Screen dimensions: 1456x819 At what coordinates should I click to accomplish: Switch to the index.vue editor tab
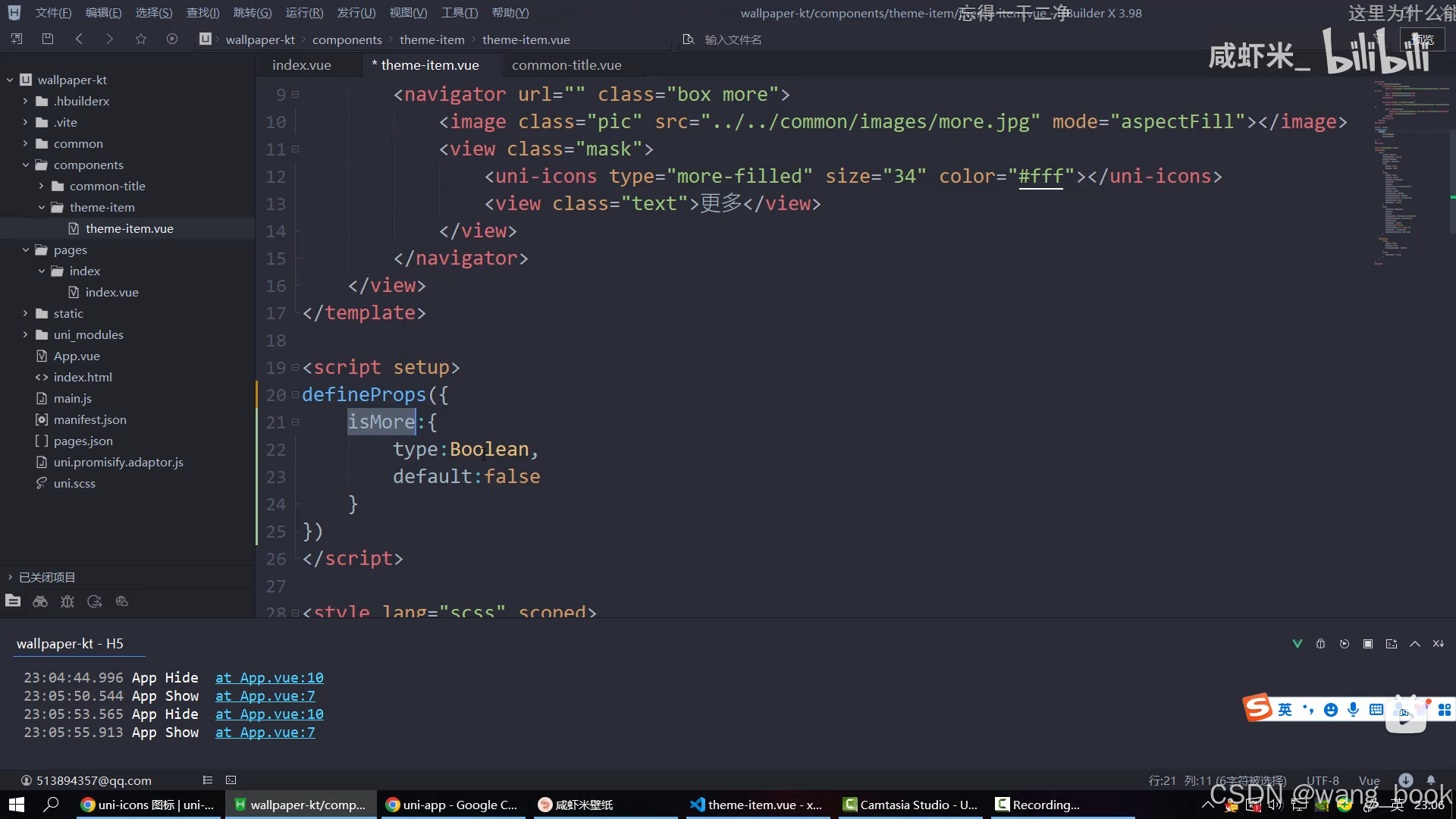pos(302,65)
